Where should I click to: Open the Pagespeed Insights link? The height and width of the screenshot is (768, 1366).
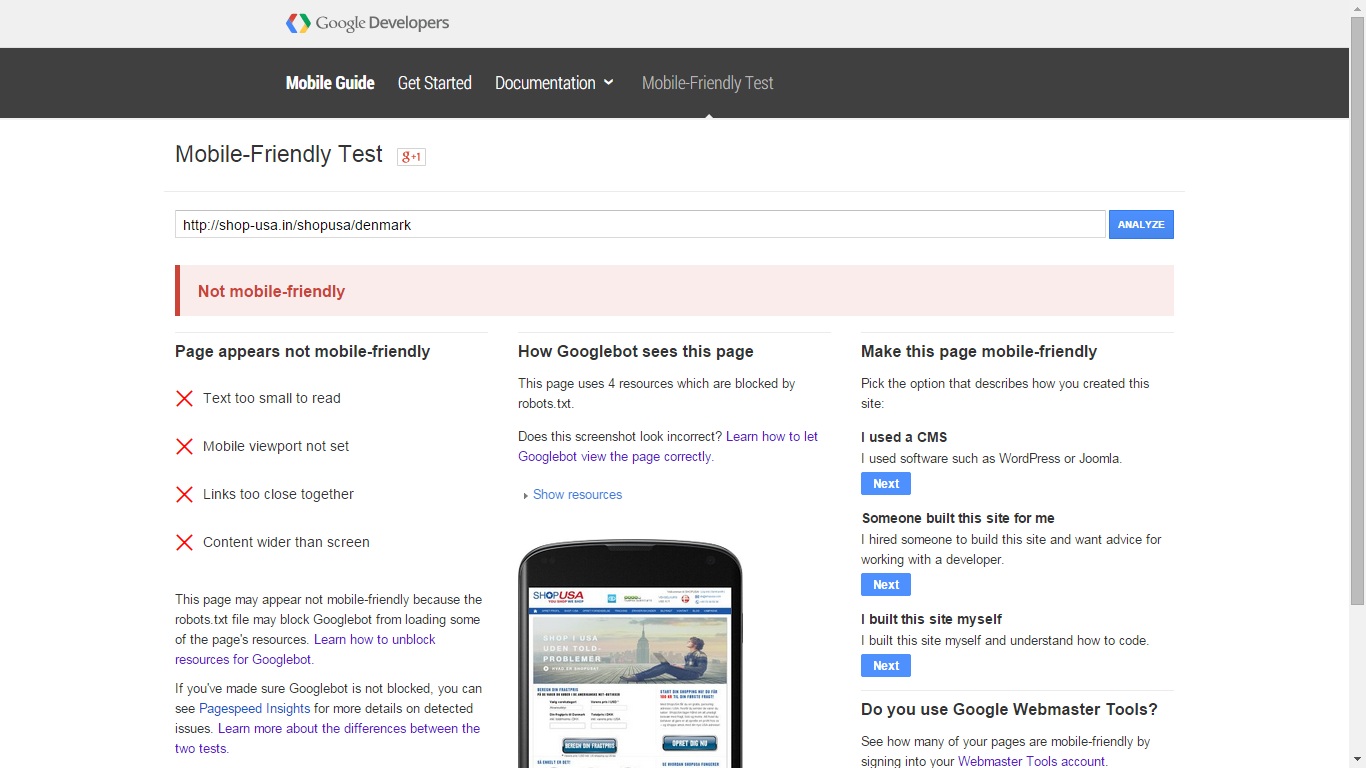click(254, 709)
